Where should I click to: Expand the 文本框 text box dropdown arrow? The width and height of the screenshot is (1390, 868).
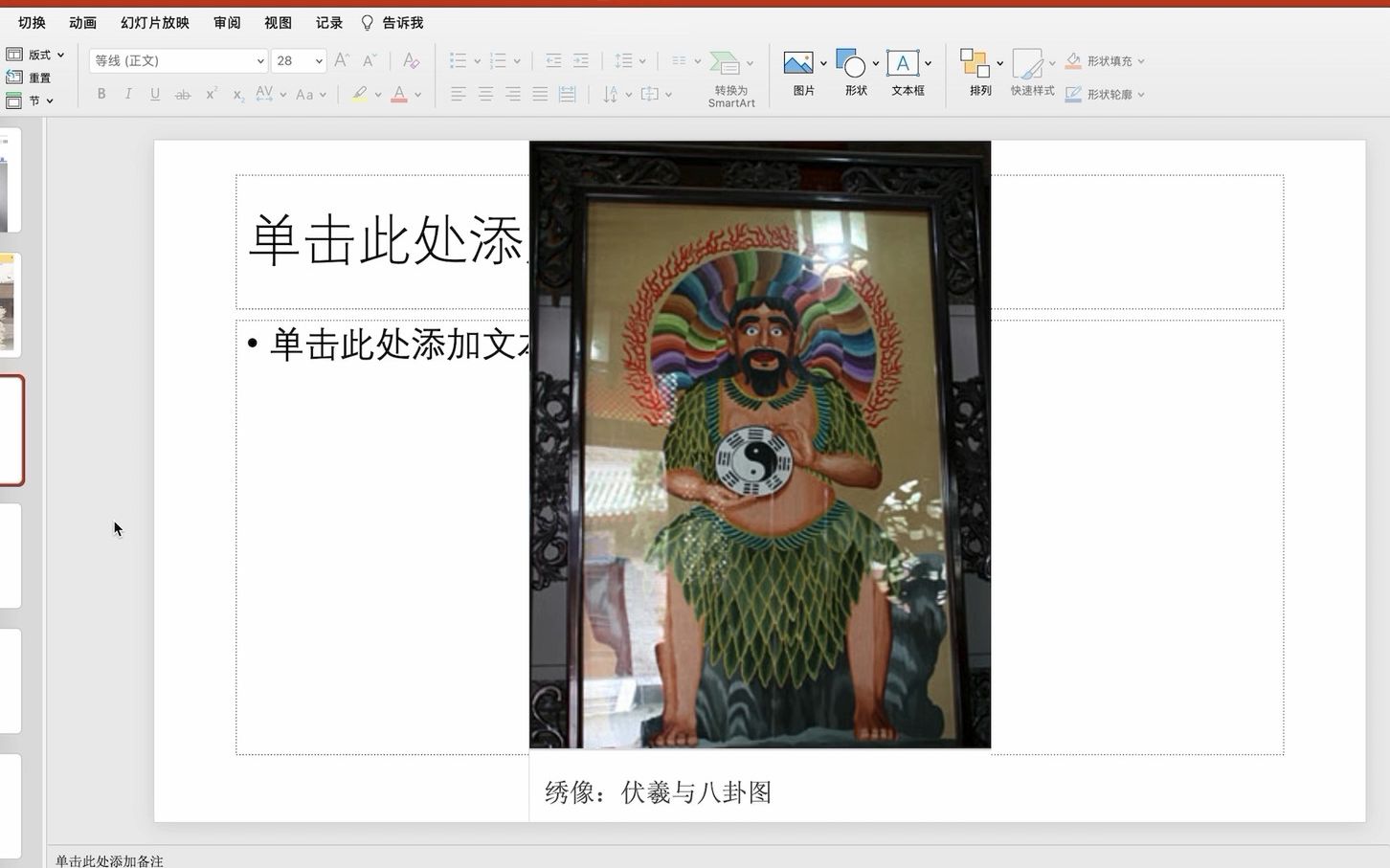click(x=928, y=63)
